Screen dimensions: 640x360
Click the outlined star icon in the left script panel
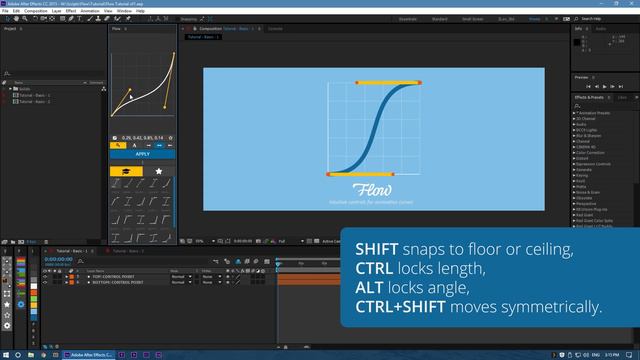(7, 315)
